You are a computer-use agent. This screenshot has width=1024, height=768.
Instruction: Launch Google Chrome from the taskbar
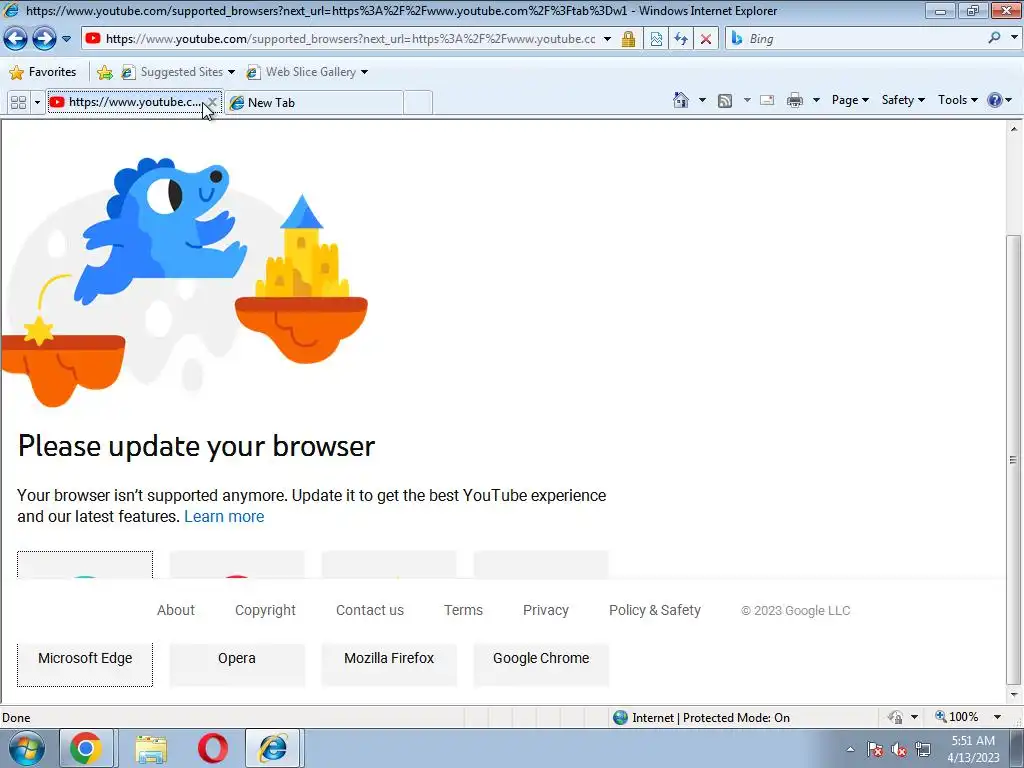pos(86,748)
